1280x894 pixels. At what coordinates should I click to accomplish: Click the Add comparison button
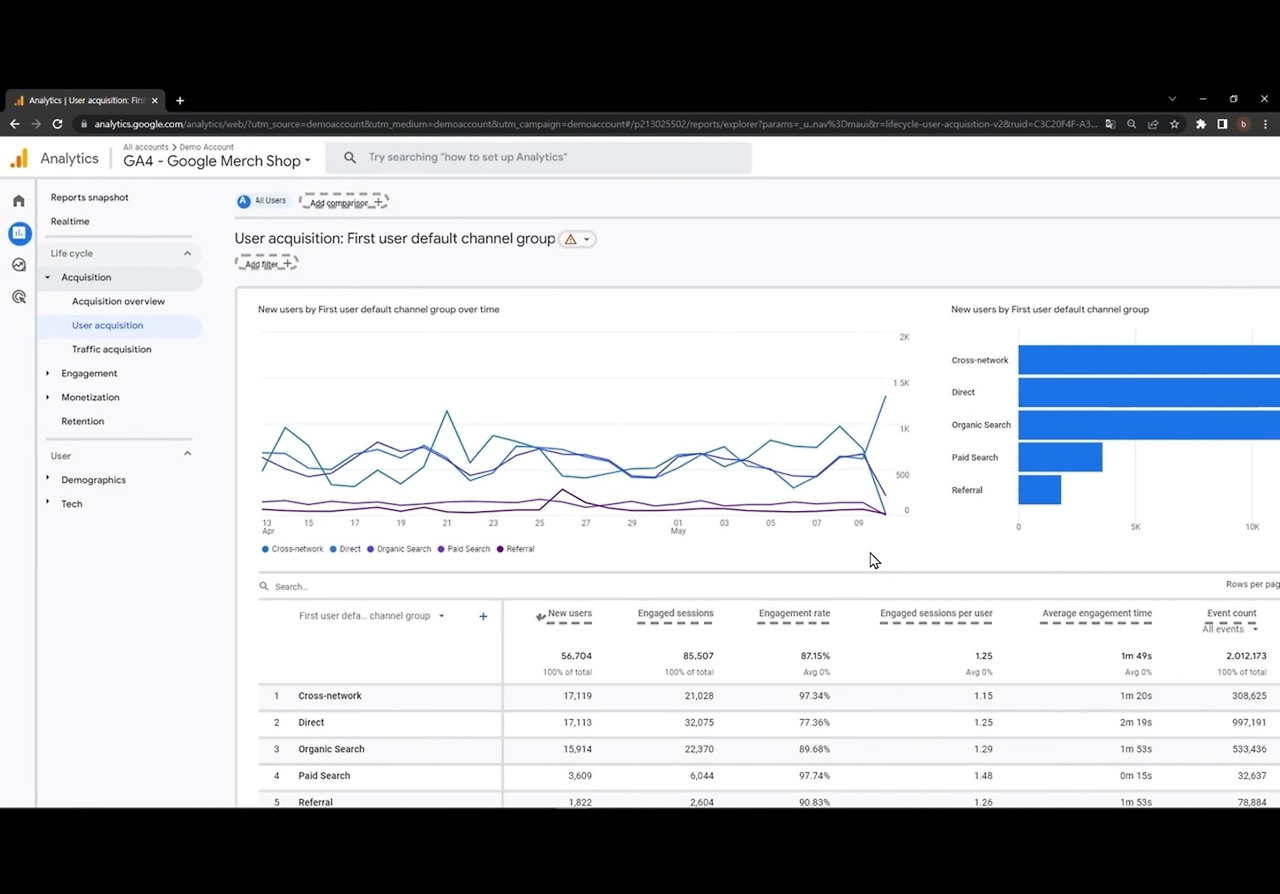[344, 202]
